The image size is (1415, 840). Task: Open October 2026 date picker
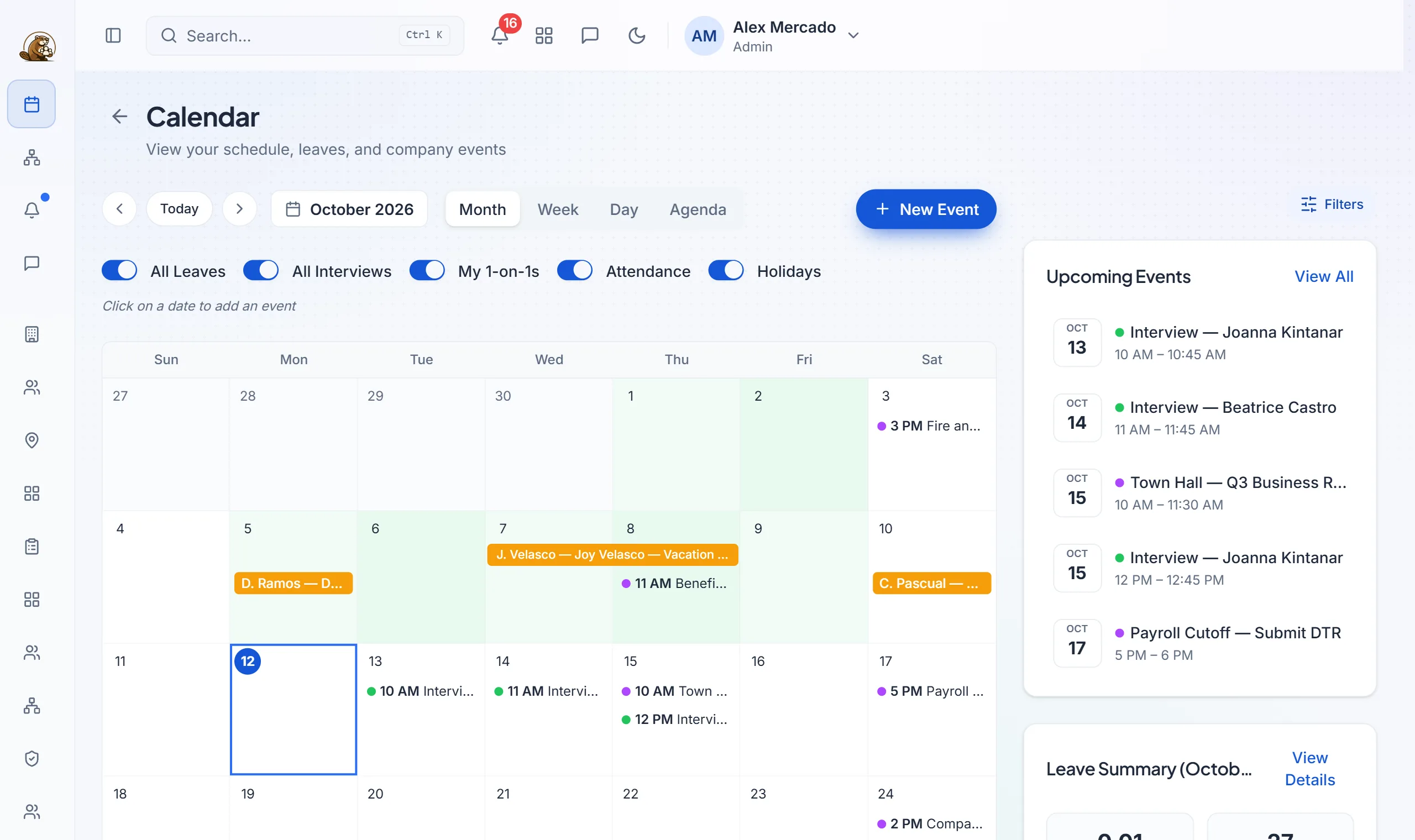coord(349,209)
